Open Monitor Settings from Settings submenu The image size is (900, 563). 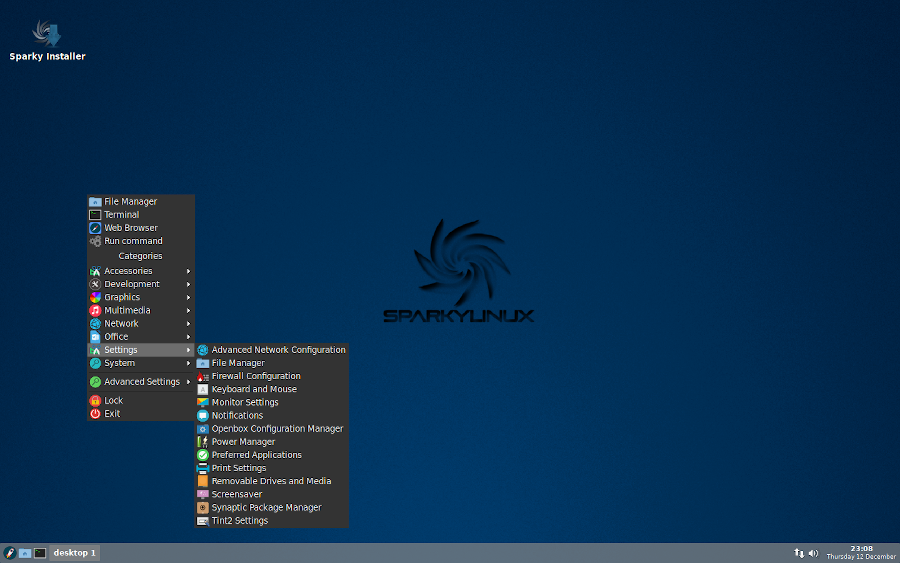[x=271, y=402]
